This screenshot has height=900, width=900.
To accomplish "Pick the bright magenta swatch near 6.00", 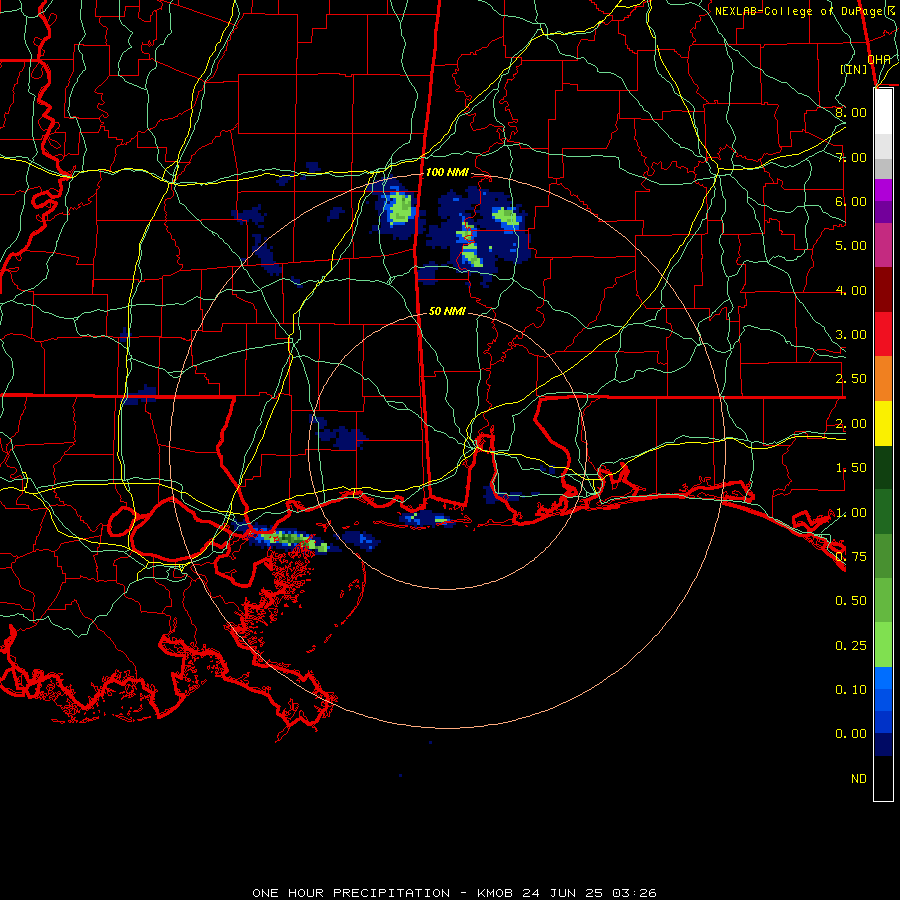I will [x=883, y=190].
